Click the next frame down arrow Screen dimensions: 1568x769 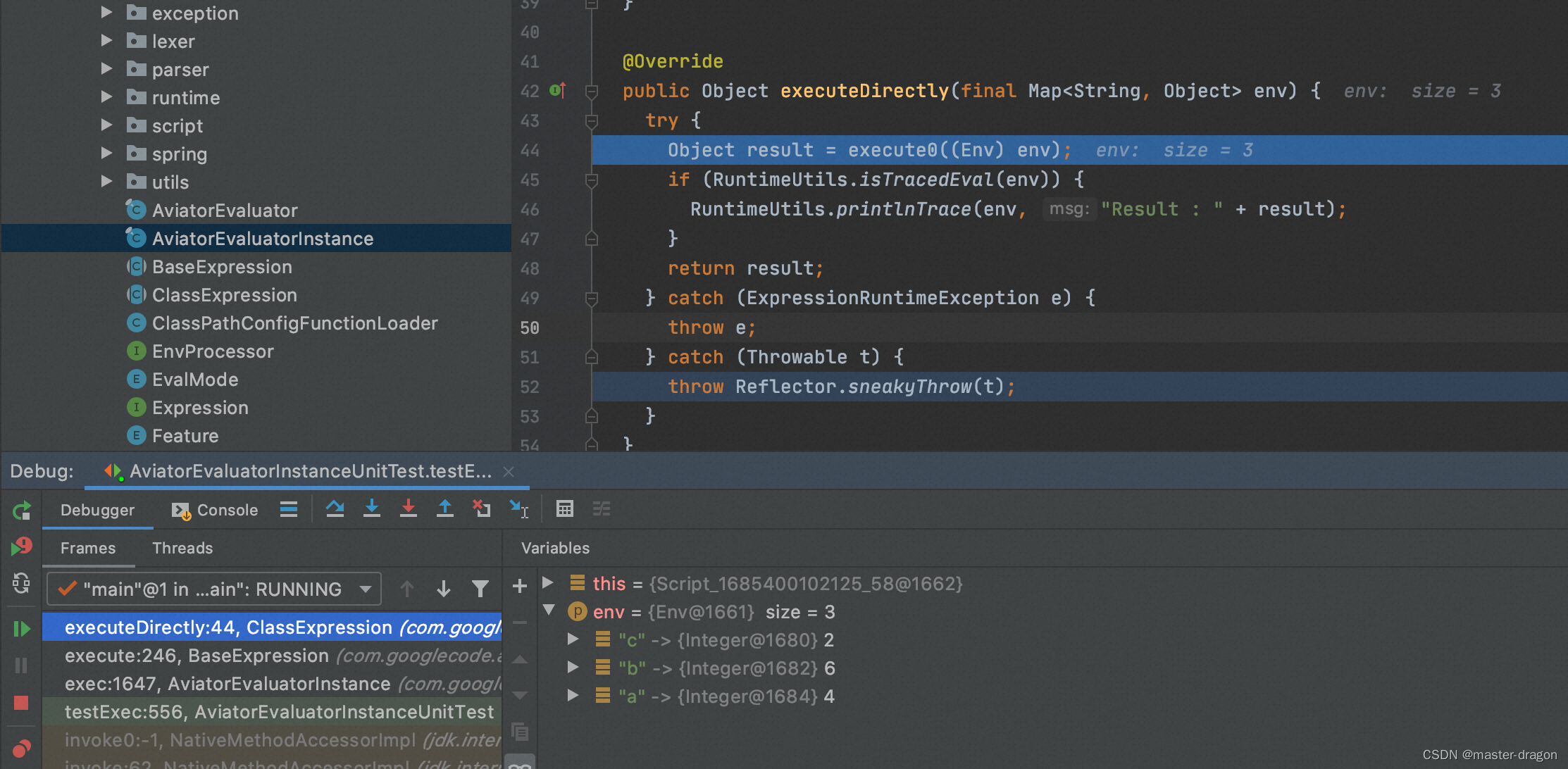coord(444,589)
